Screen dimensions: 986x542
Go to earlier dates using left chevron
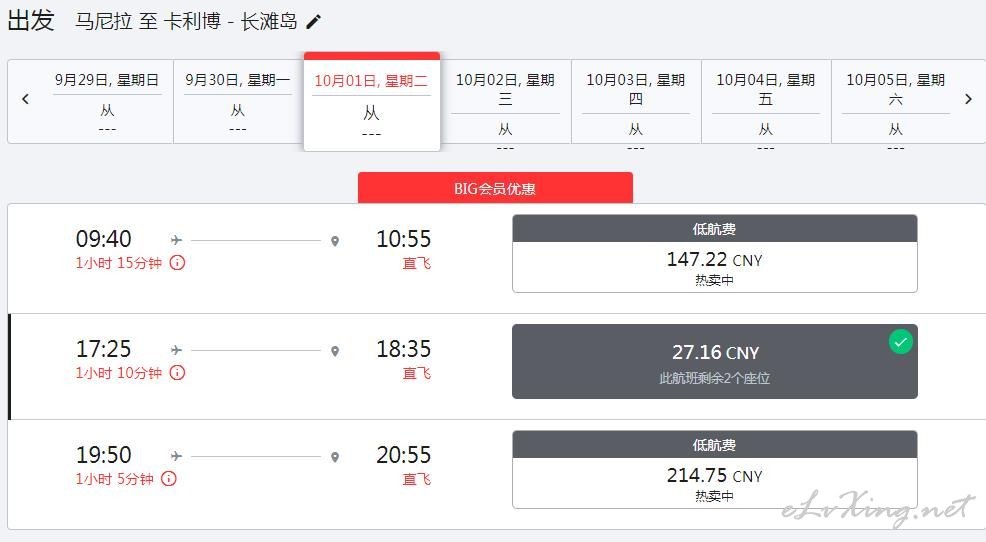(x=26, y=99)
